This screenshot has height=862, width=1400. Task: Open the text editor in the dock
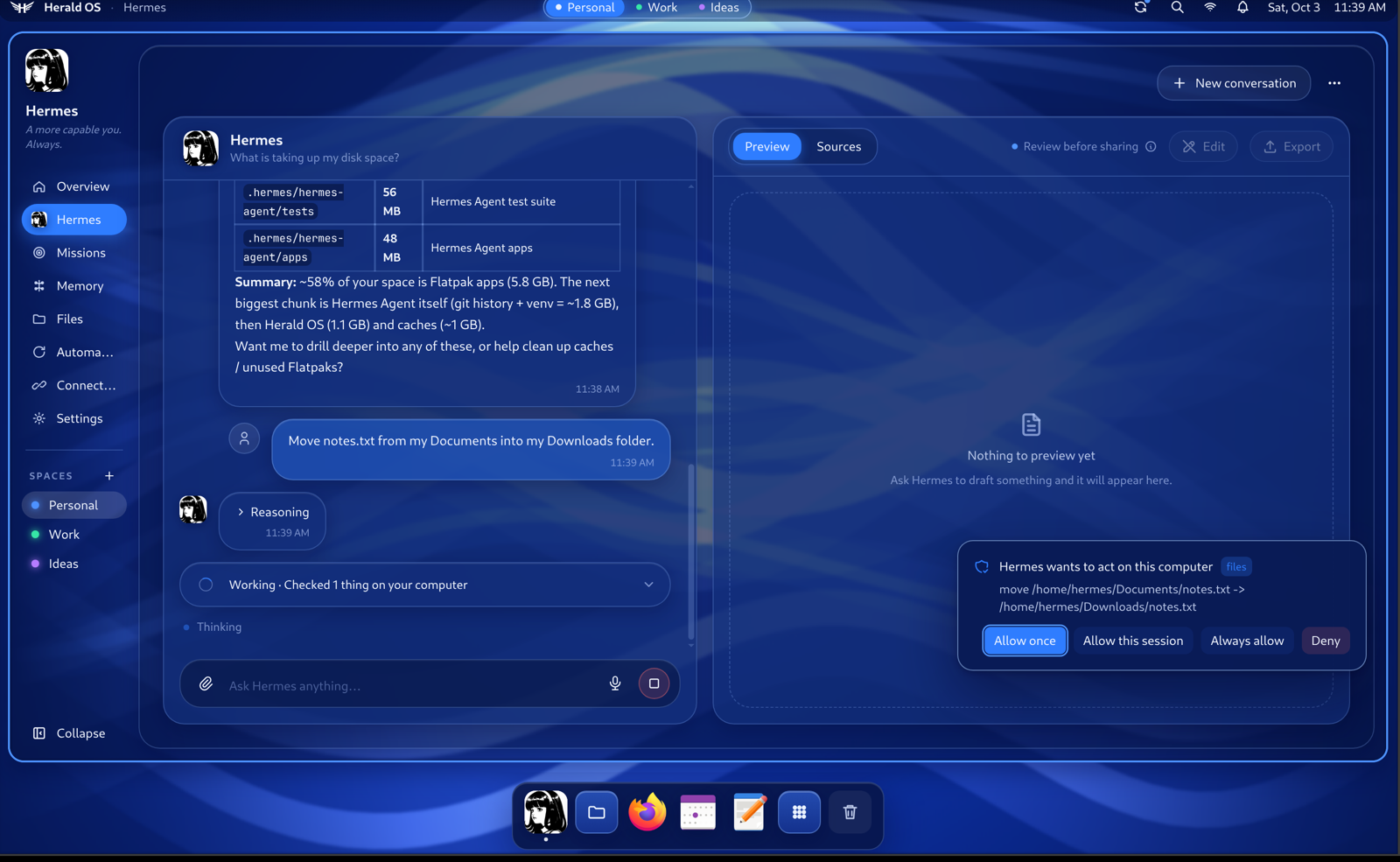point(749,812)
